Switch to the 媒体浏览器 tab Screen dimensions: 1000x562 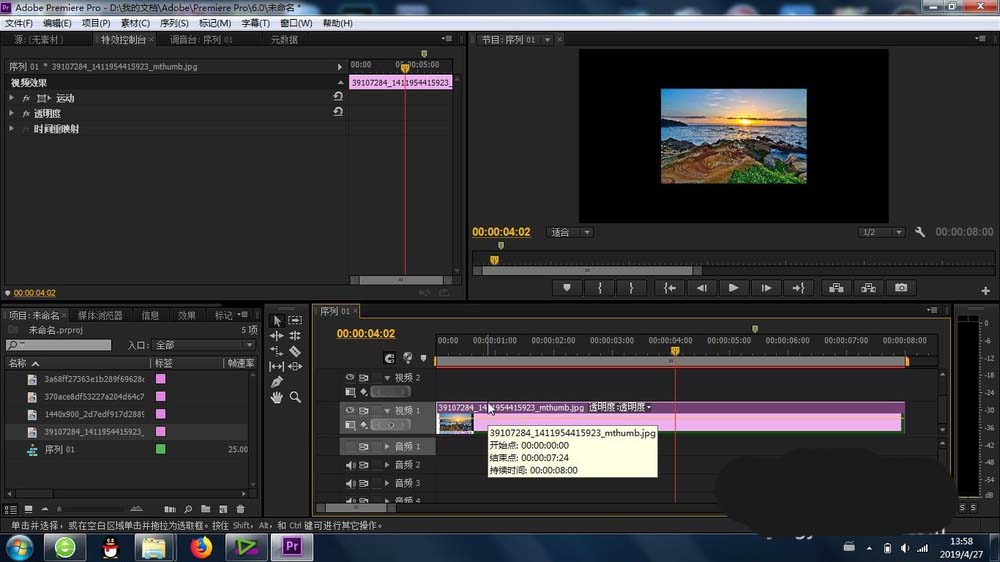[x=100, y=315]
